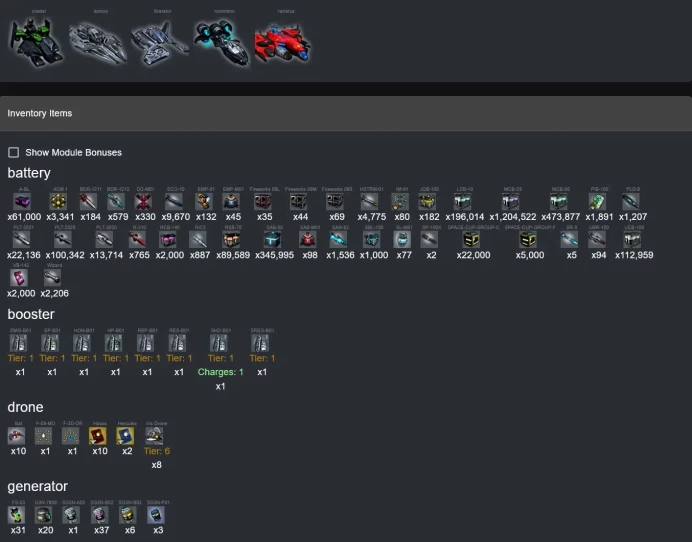Click the SL-M01 mine icon with x77
Screen dimensions: 692x542
(x=402, y=240)
